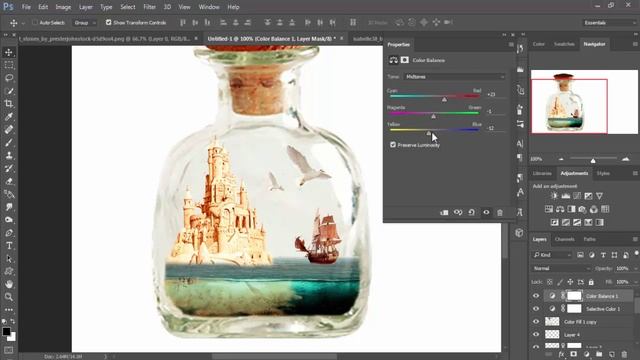Clip adjustment to layer in Properties panel
This screenshot has width=640, height=360.
[444, 212]
